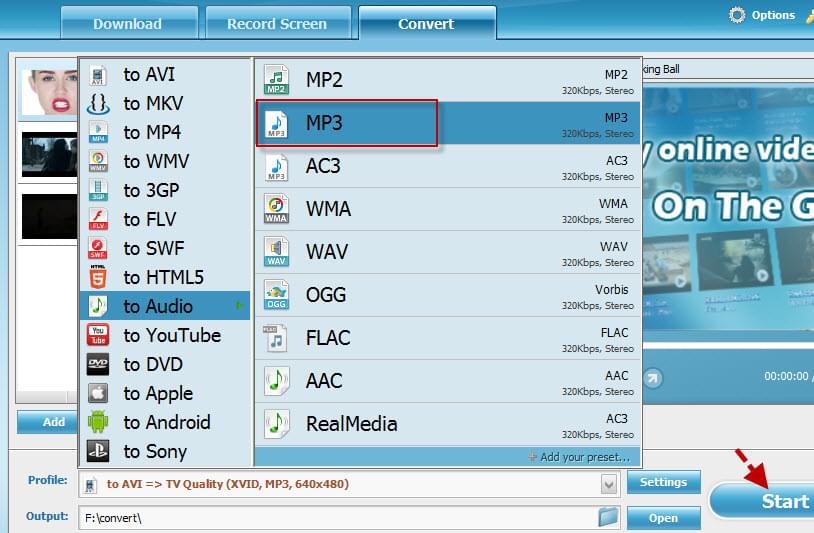
Task: Expand the Profile dropdown arrow
Action: (609, 484)
